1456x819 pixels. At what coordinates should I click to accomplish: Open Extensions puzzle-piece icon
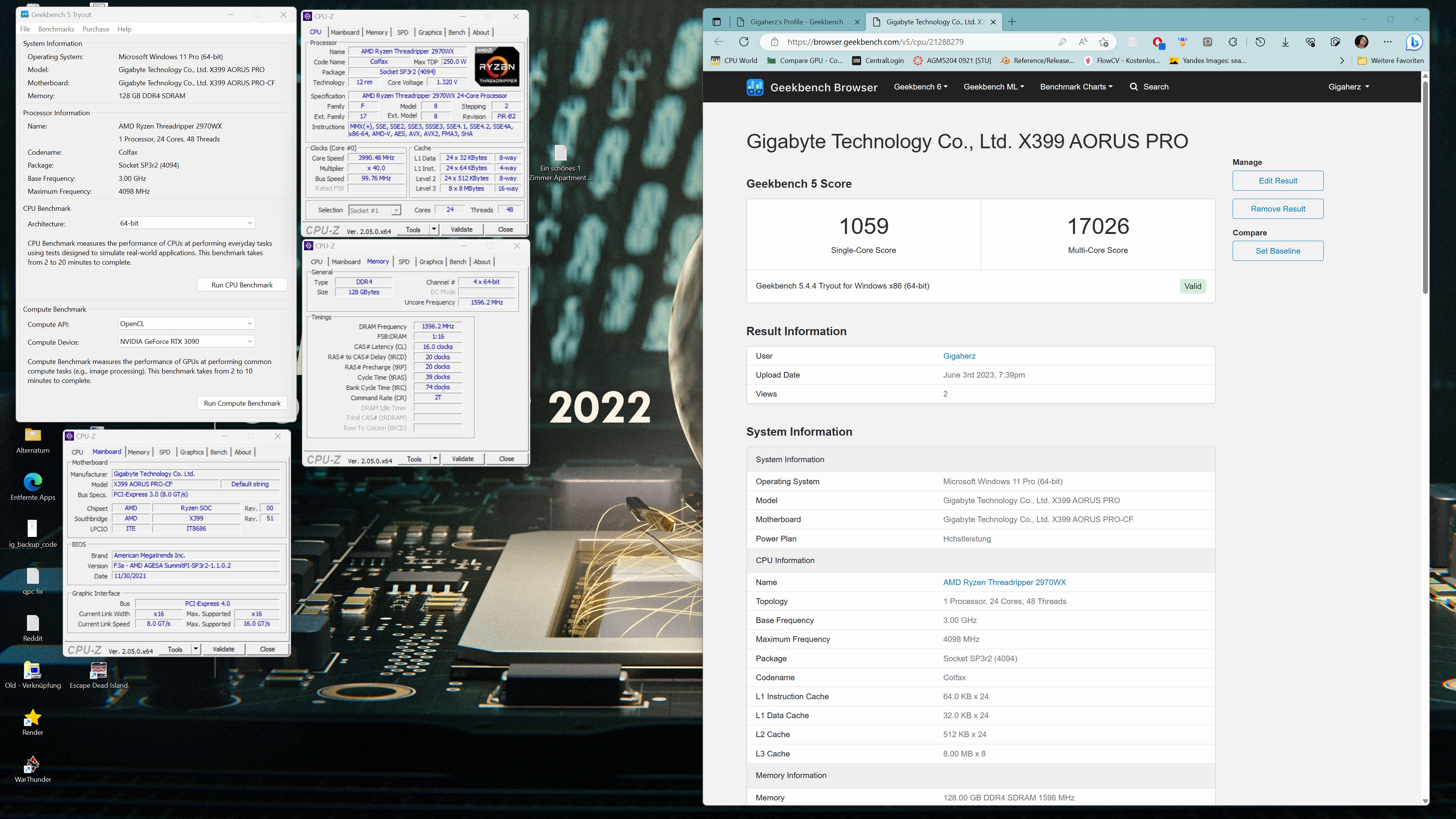click(x=1233, y=42)
